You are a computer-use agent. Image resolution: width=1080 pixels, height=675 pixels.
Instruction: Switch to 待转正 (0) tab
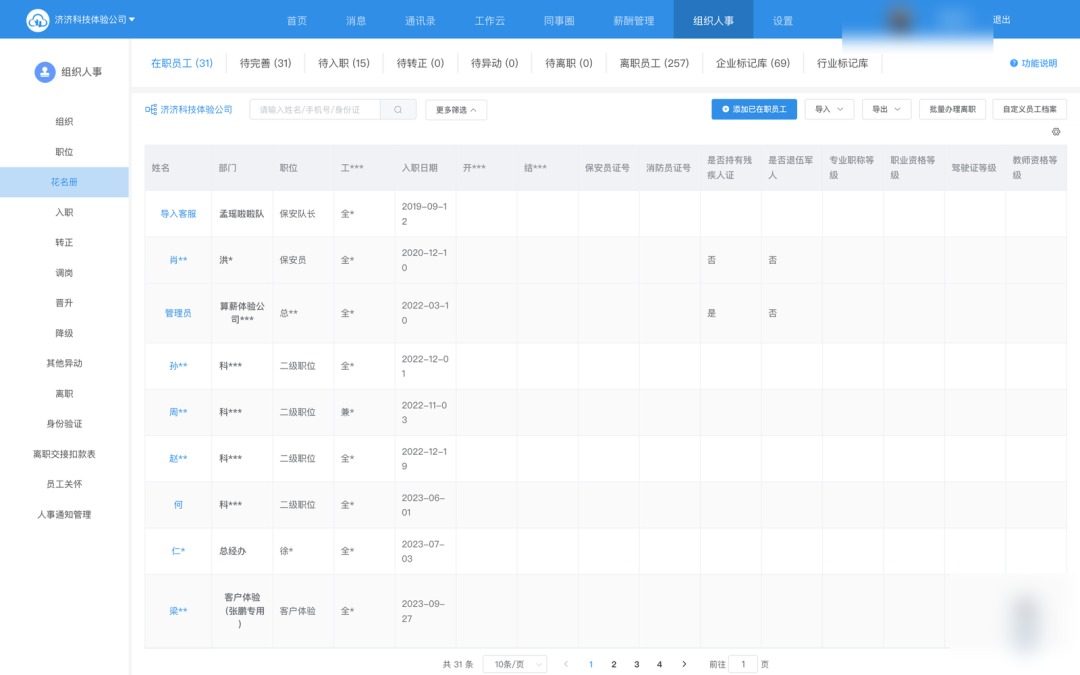tap(420, 63)
